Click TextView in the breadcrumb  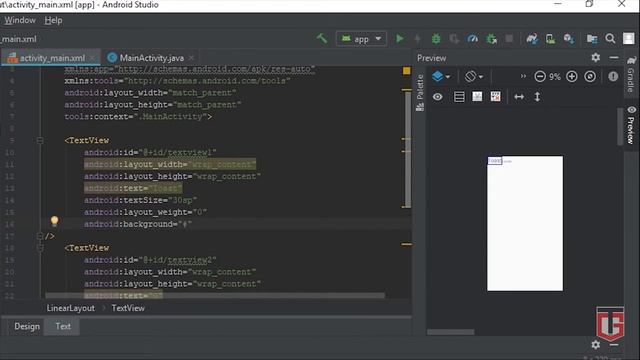coord(128,308)
